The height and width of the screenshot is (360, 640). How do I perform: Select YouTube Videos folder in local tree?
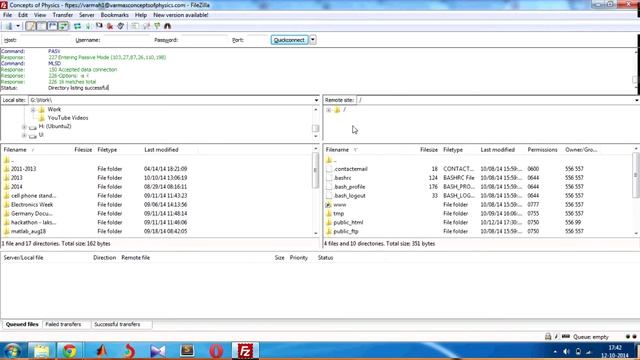tap(68, 118)
